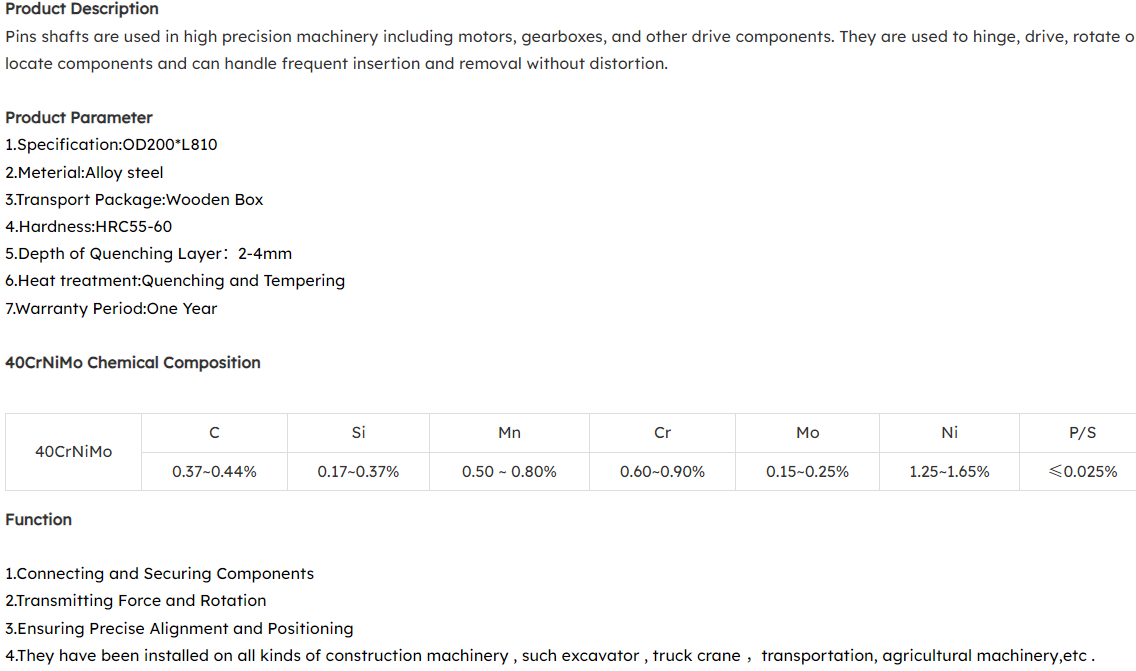The width and height of the screenshot is (1136, 671).
Task: Click the Heat treatment line
Action: click(x=175, y=281)
